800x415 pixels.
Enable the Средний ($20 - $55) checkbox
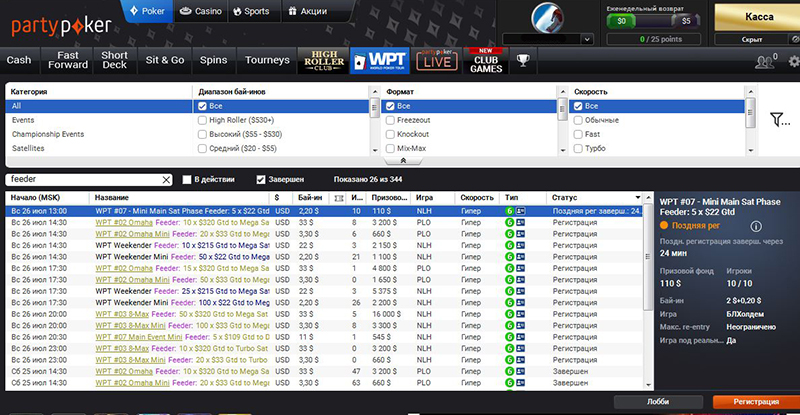[x=202, y=149]
